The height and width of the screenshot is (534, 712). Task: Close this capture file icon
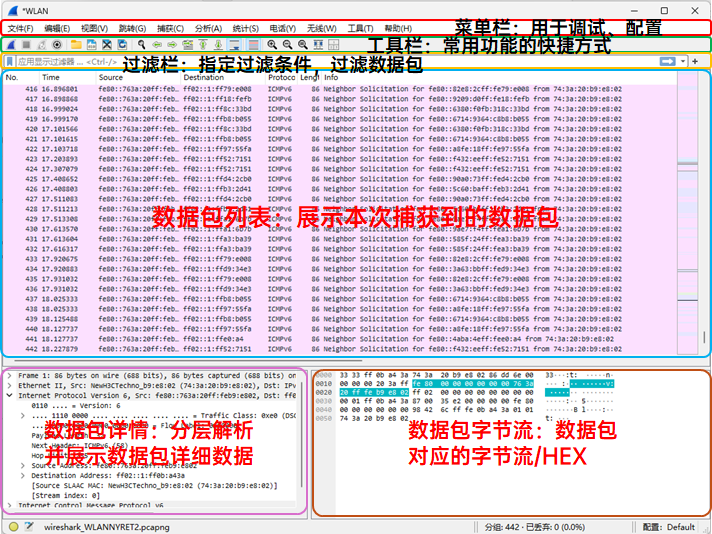[x=107, y=44]
